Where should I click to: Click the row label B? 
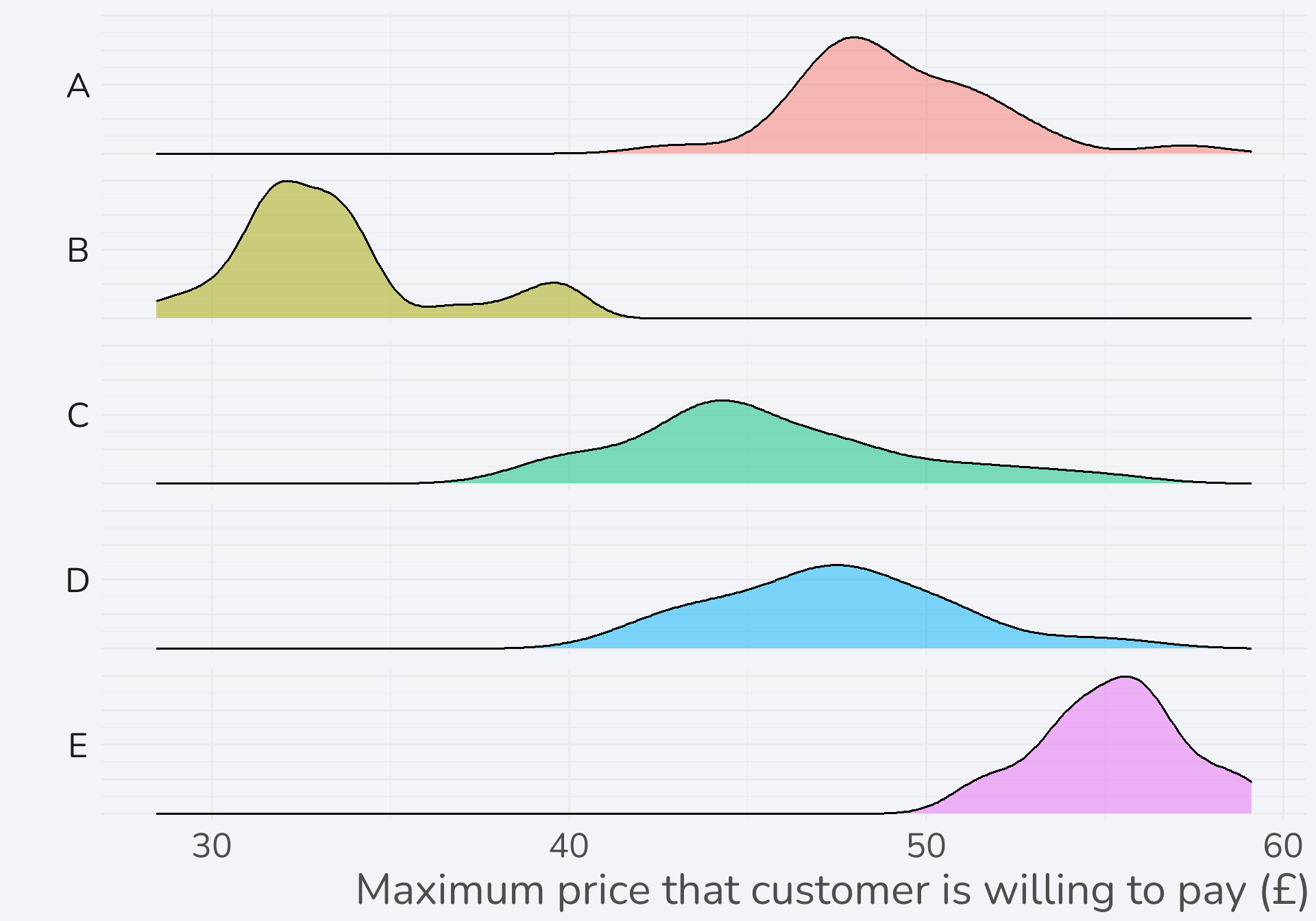click(x=78, y=251)
